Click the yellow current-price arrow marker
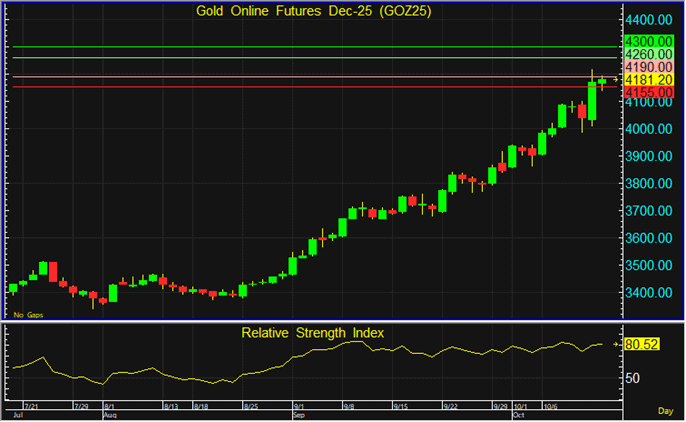Image resolution: width=686 pixels, height=422 pixels. coord(616,80)
